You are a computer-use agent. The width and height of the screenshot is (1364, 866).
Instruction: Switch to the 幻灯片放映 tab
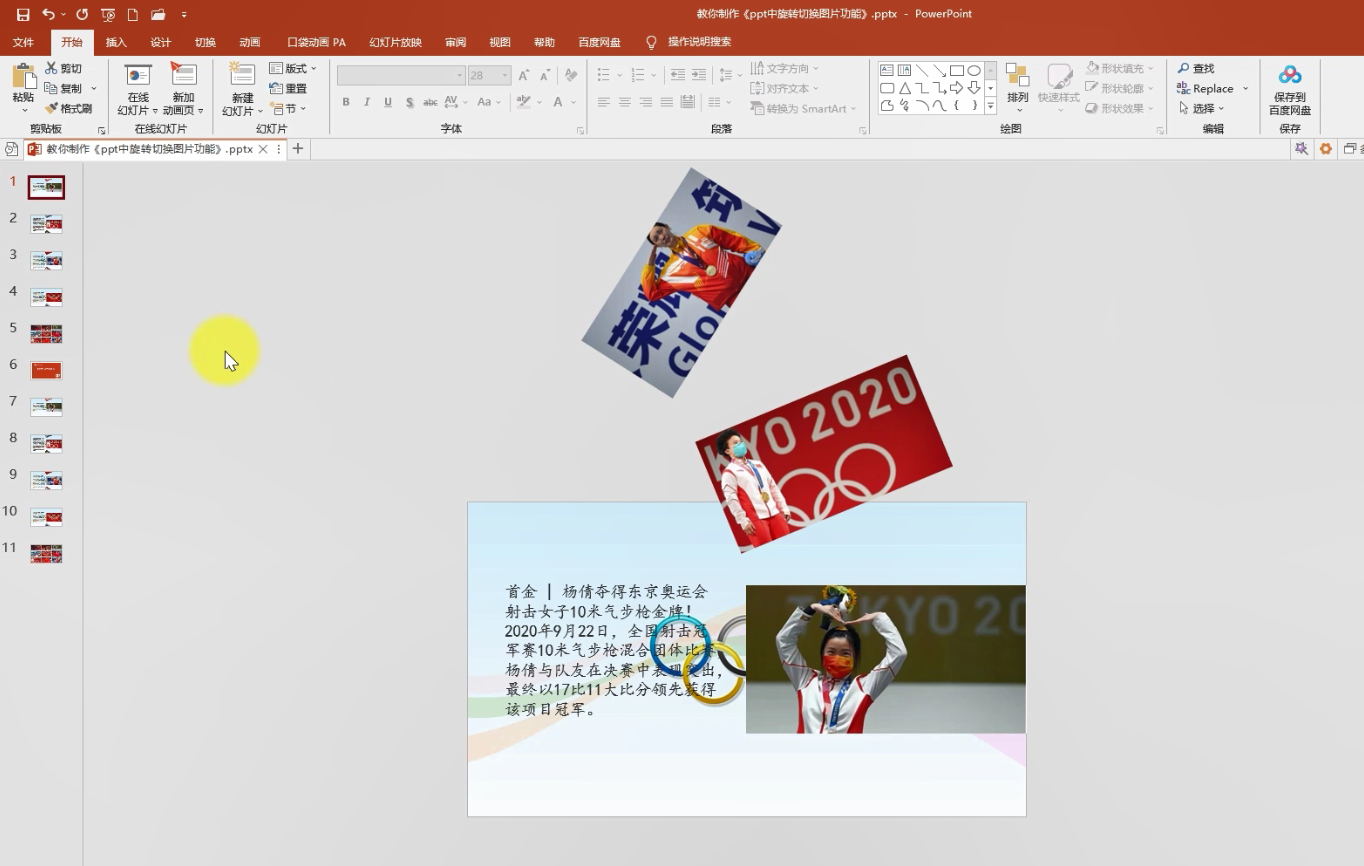(x=395, y=42)
